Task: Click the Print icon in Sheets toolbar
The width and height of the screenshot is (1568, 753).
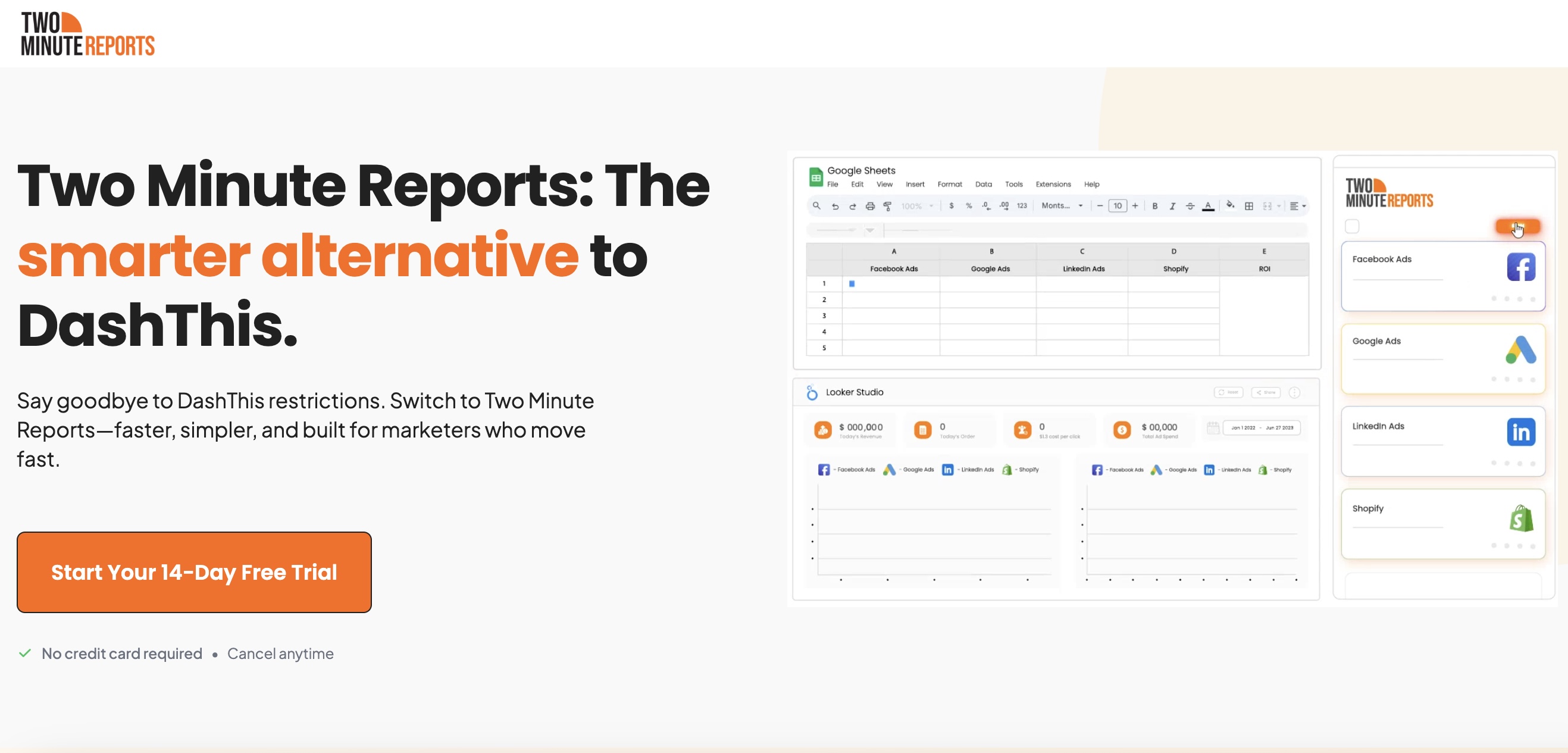Action: pyautogui.click(x=871, y=207)
